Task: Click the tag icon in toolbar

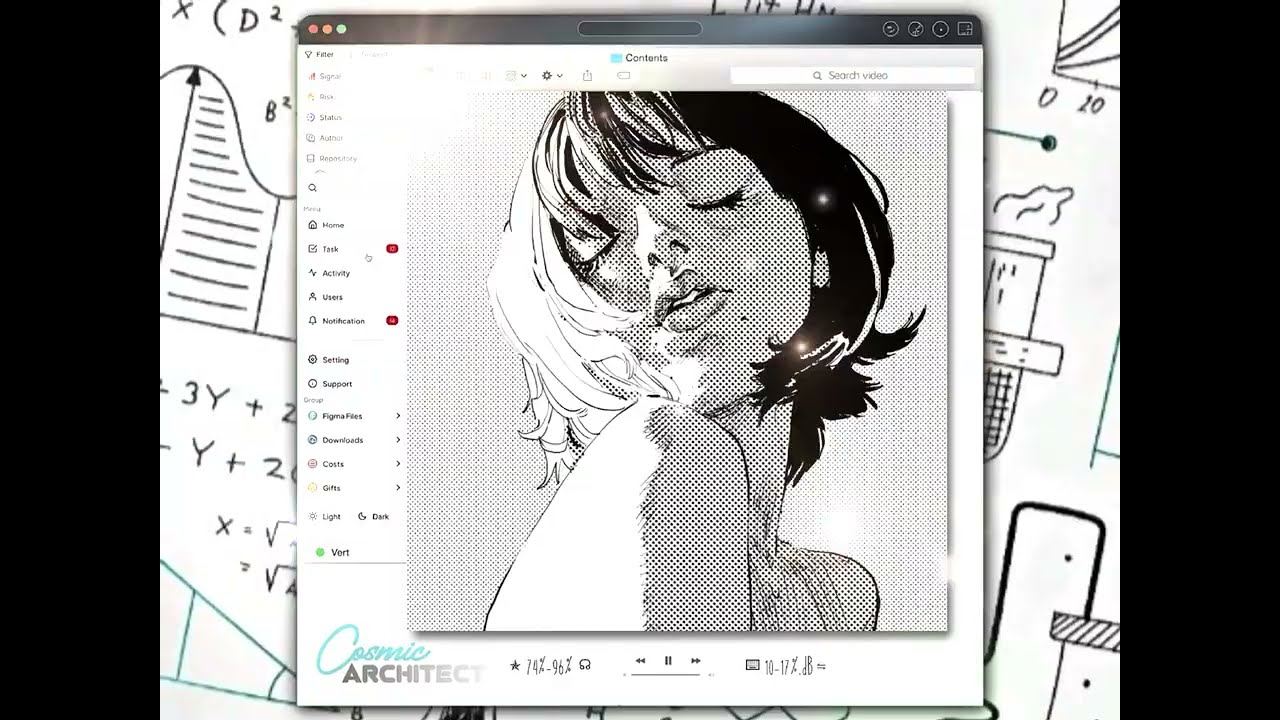Action: point(623,76)
